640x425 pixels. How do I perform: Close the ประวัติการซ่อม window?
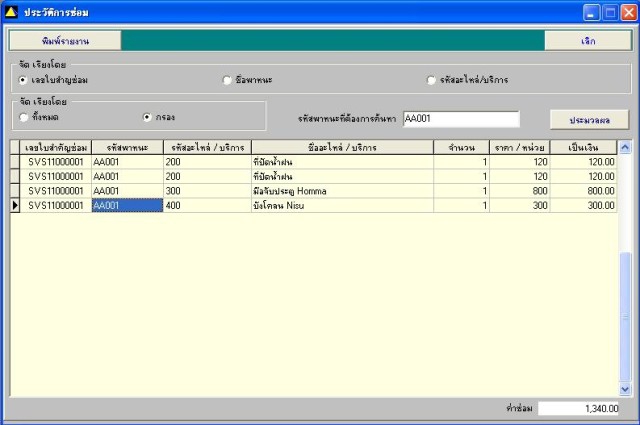pos(629,13)
